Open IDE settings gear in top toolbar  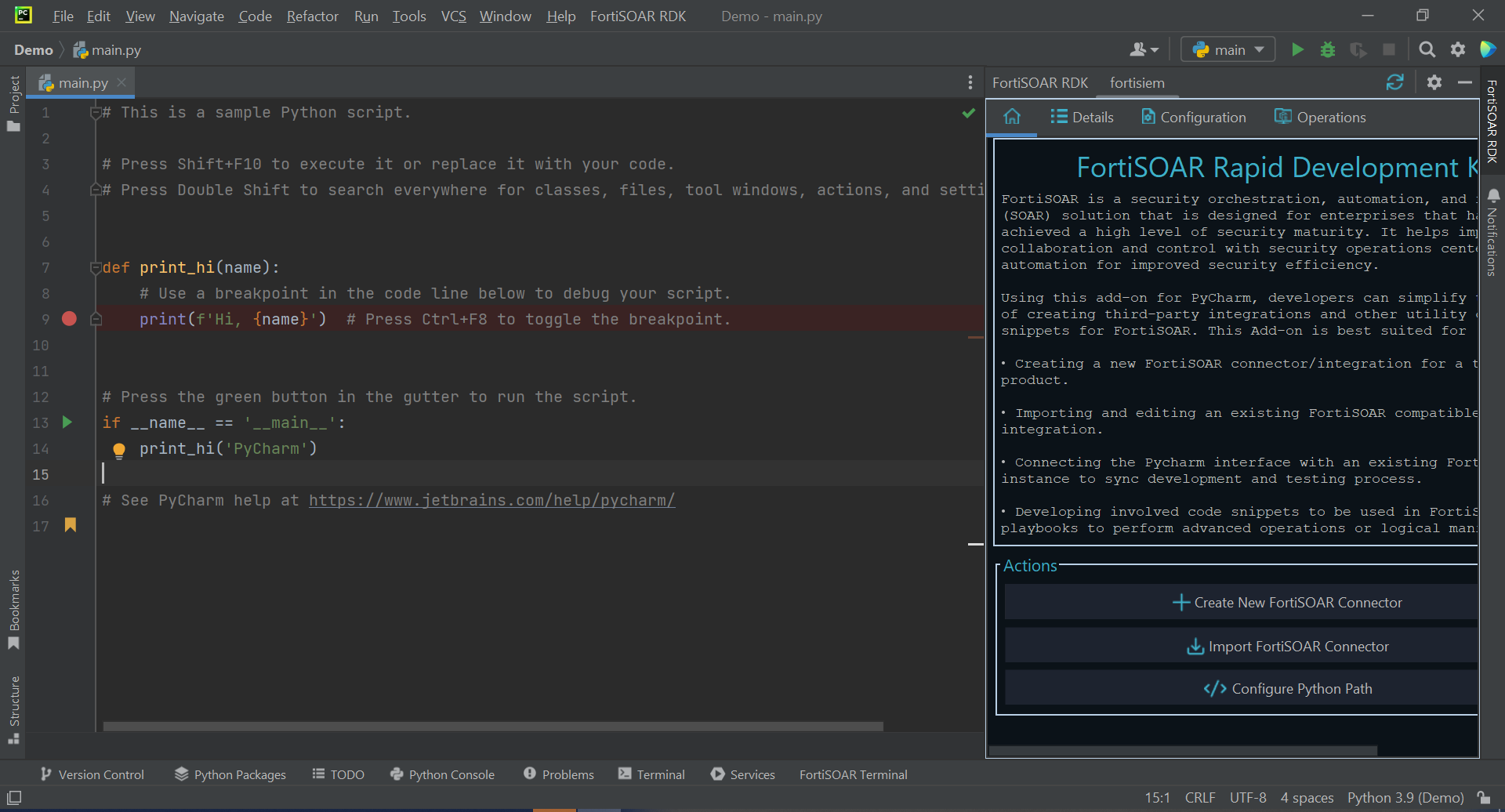pyautogui.click(x=1457, y=50)
